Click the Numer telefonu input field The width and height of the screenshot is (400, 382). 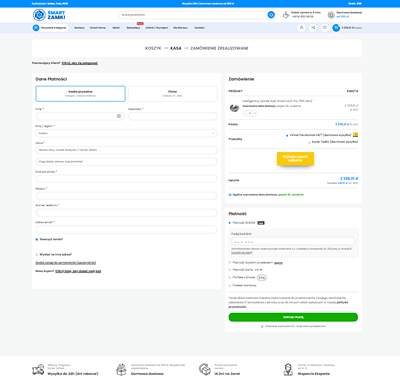click(127, 212)
